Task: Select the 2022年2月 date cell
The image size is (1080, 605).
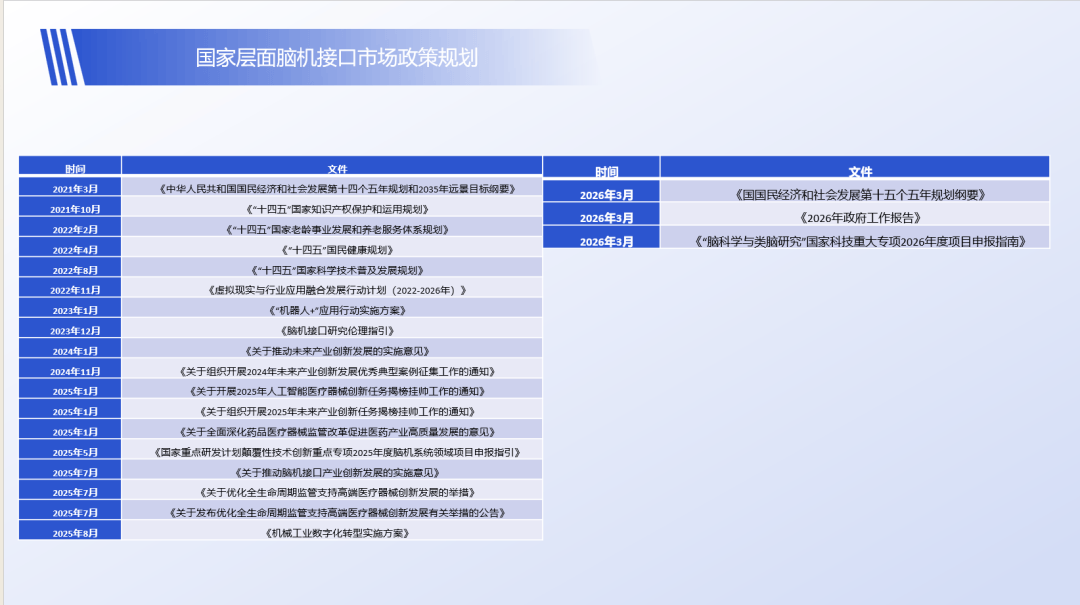Action: (70, 229)
